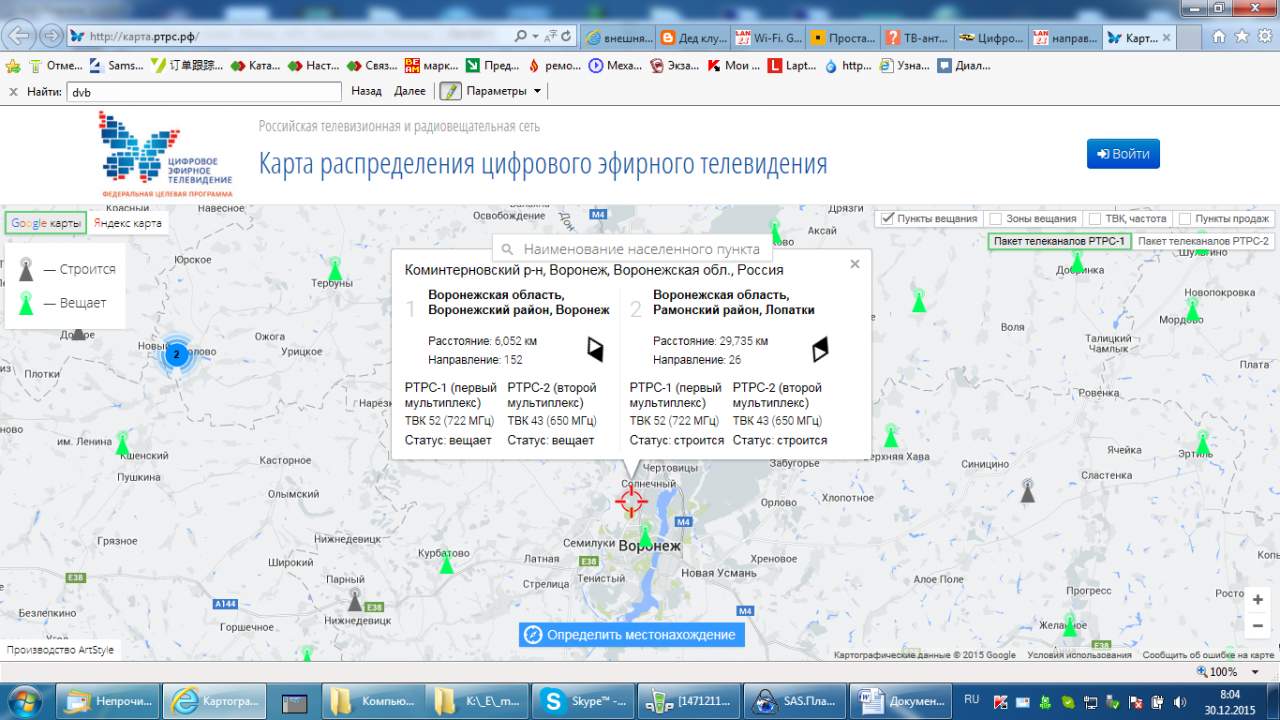Enable the 'Зоны вещания' checkbox
This screenshot has width=1280, height=720.
click(995, 219)
